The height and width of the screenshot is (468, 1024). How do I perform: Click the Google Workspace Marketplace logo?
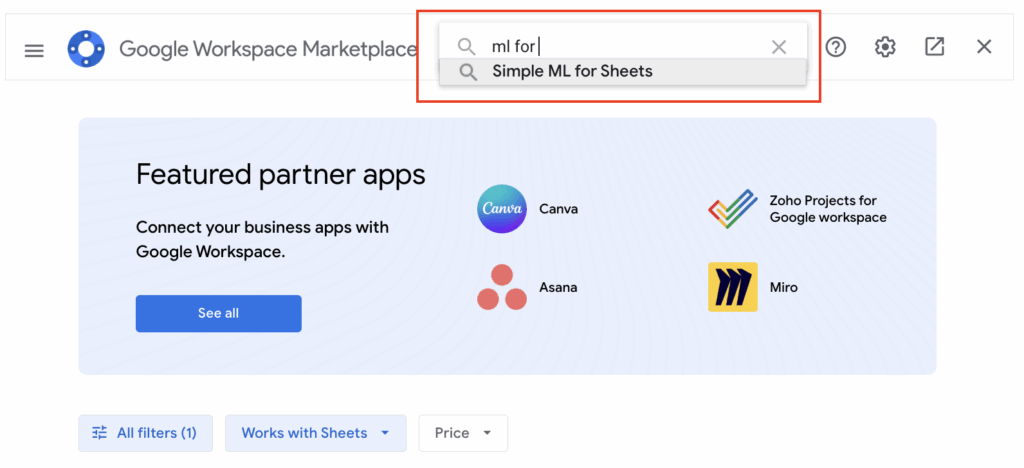(x=86, y=49)
